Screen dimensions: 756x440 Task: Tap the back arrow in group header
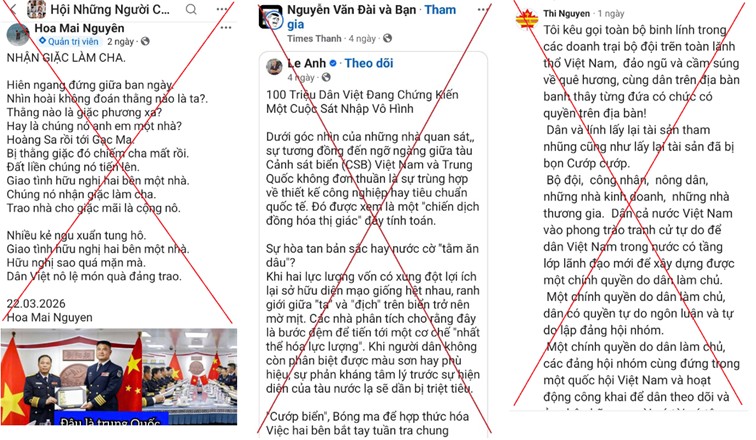[13, 9]
